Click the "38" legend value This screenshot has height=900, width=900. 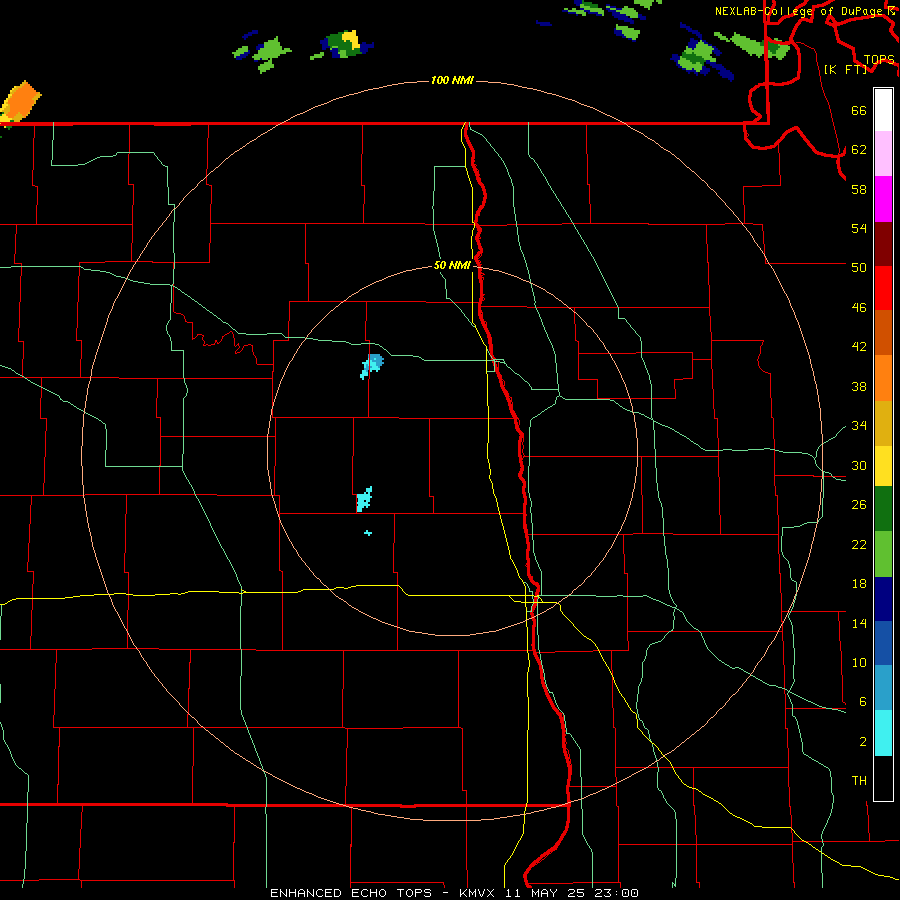tap(859, 386)
